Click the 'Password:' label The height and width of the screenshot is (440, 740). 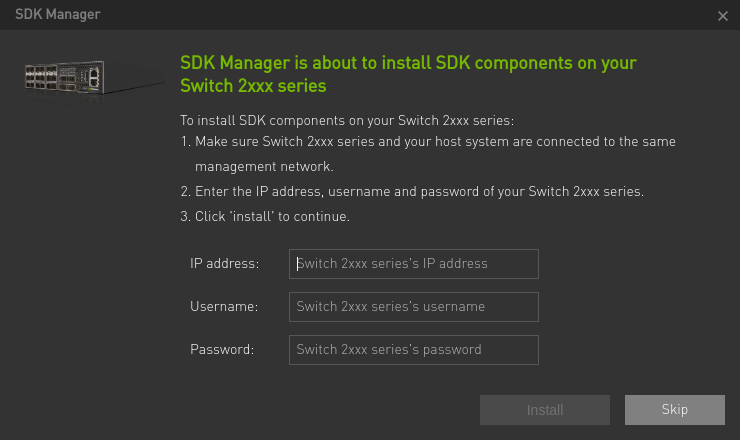(222, 350)
